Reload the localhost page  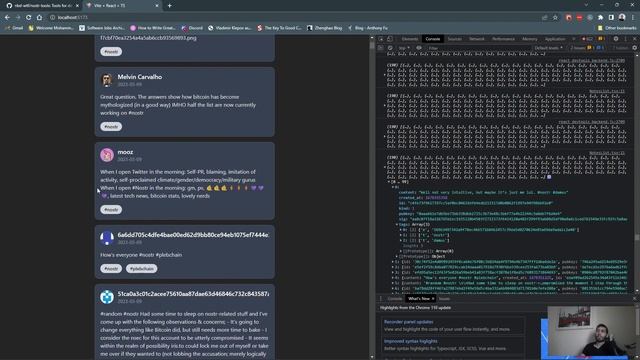click(x=29, y=18)
